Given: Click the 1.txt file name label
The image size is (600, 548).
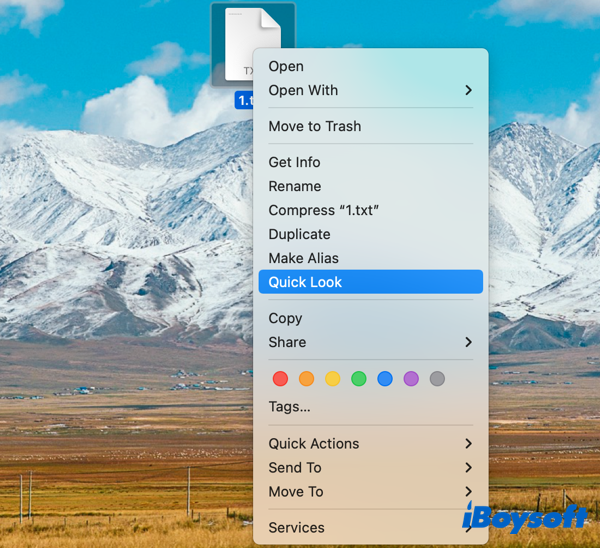Looking at the screenshot, I should tap(245, 100).
